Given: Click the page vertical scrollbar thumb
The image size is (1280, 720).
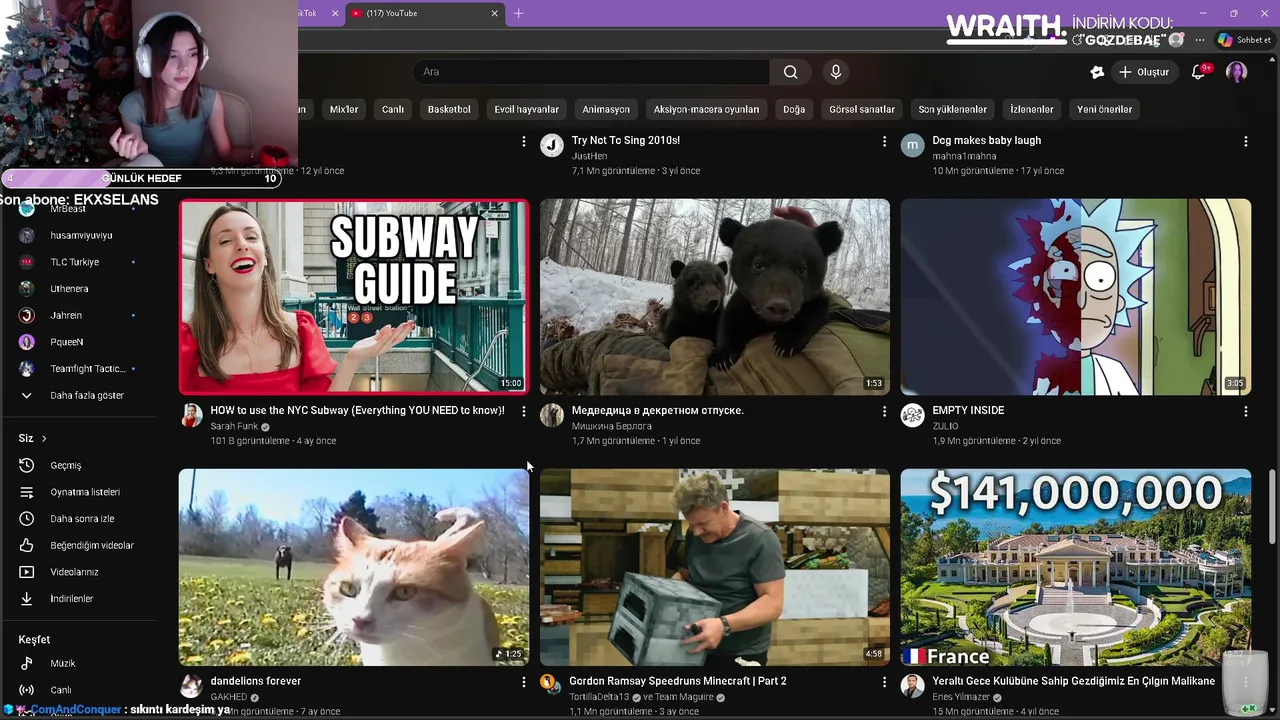Looking at the screenshot, I should (x=1271, y=507).
